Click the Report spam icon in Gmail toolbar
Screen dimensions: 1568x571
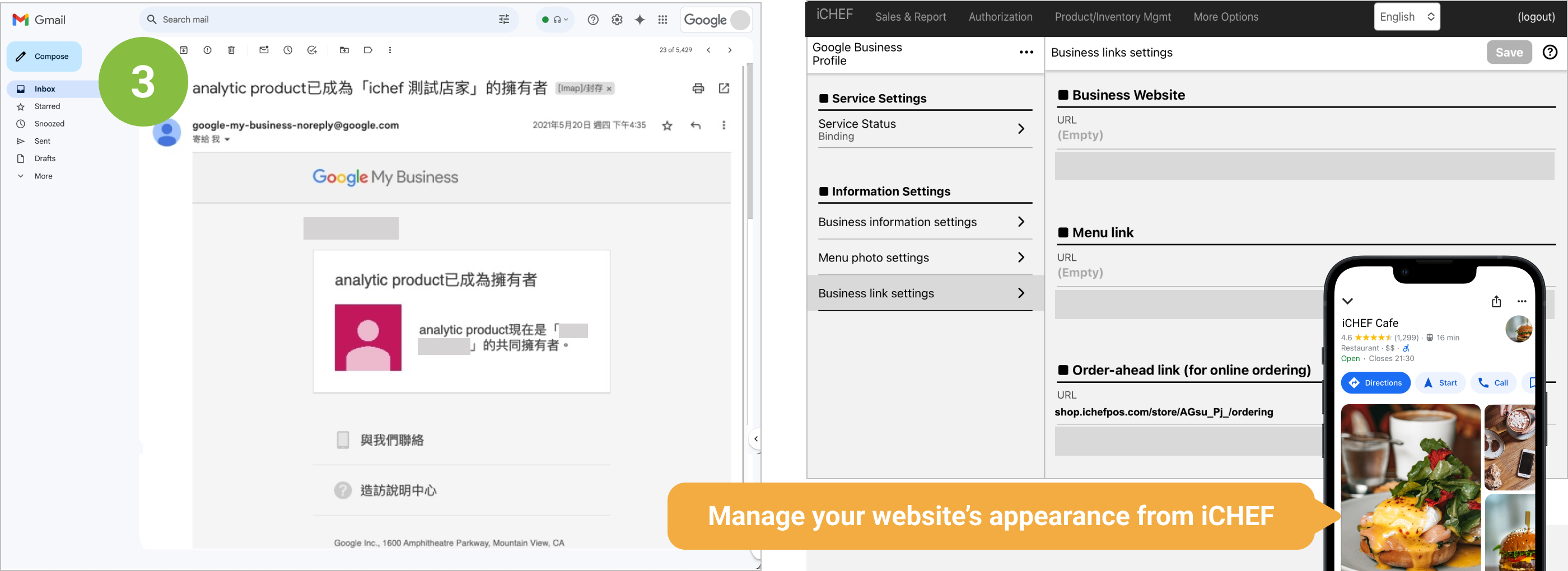coord(208,50)
